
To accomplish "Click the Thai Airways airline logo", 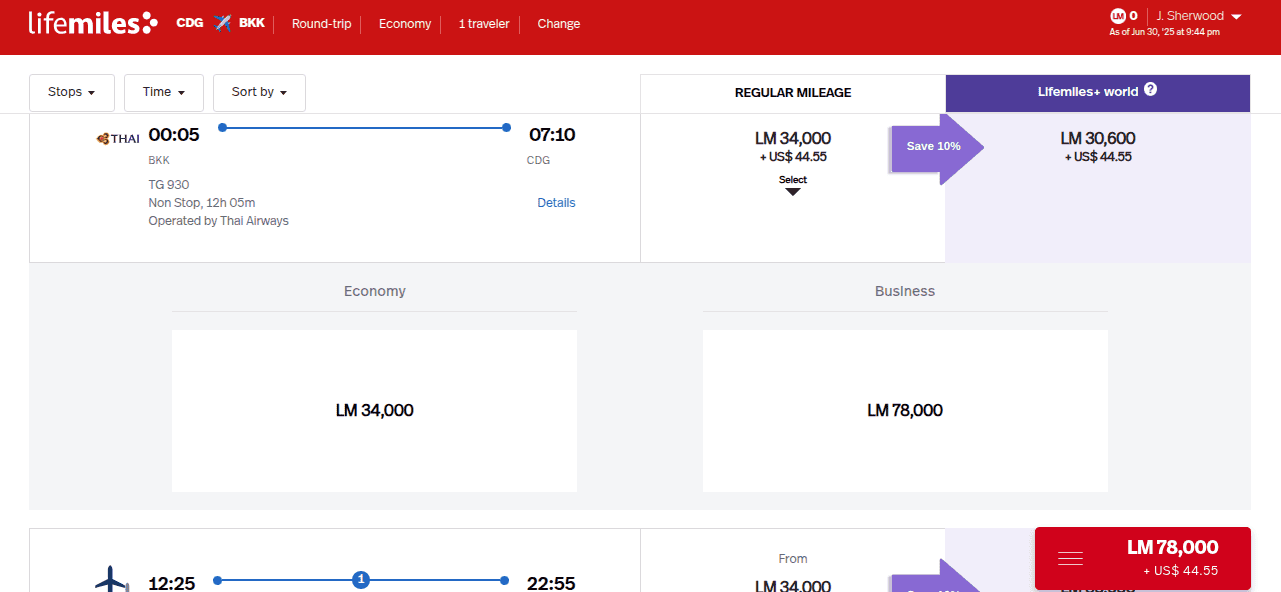I will [117, 138].
